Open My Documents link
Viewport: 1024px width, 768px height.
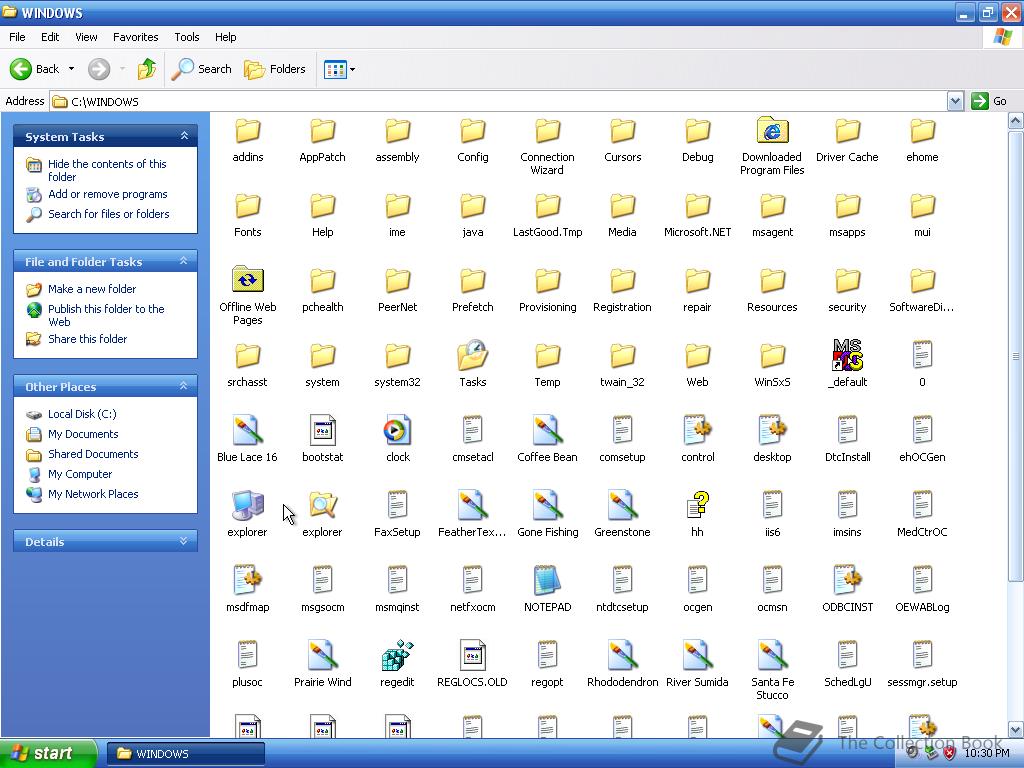point(83,434)
